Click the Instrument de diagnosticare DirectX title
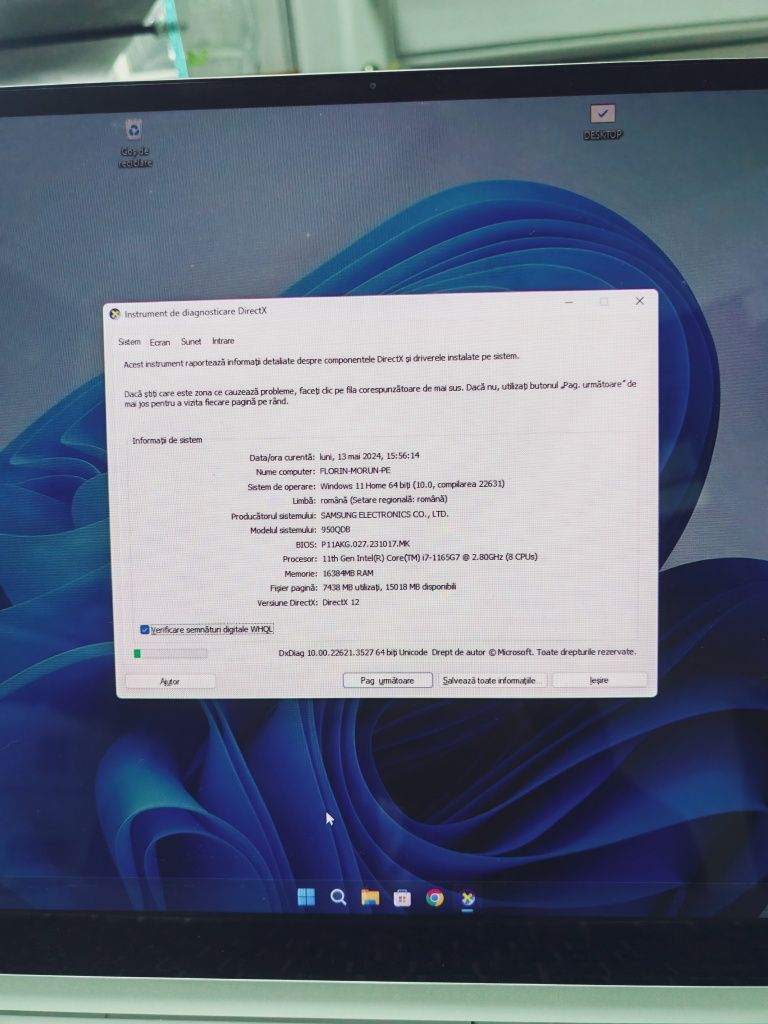 coord(195,312)
